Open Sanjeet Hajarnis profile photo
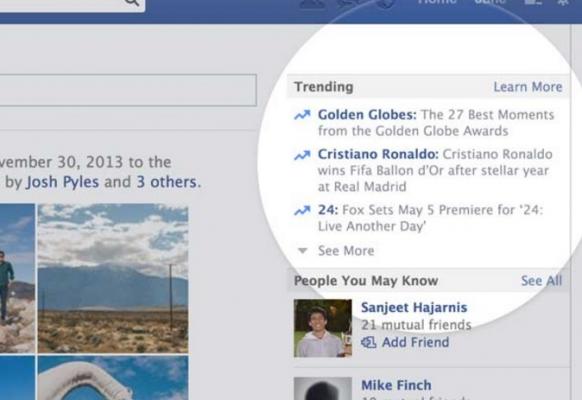The height and width of the screenshot is (400, 582). pos(323,328)
